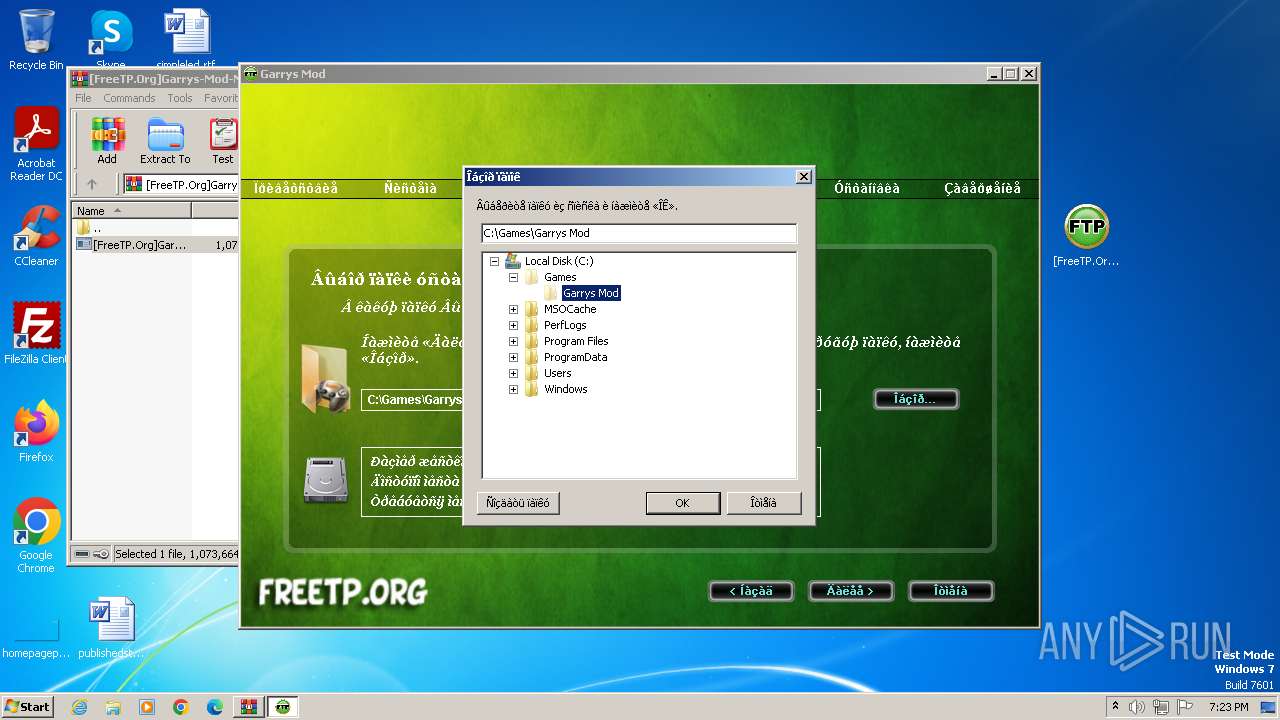Open the Favorites menu in WinRAR
This screenshot has height=720, width=1280.
220,98
